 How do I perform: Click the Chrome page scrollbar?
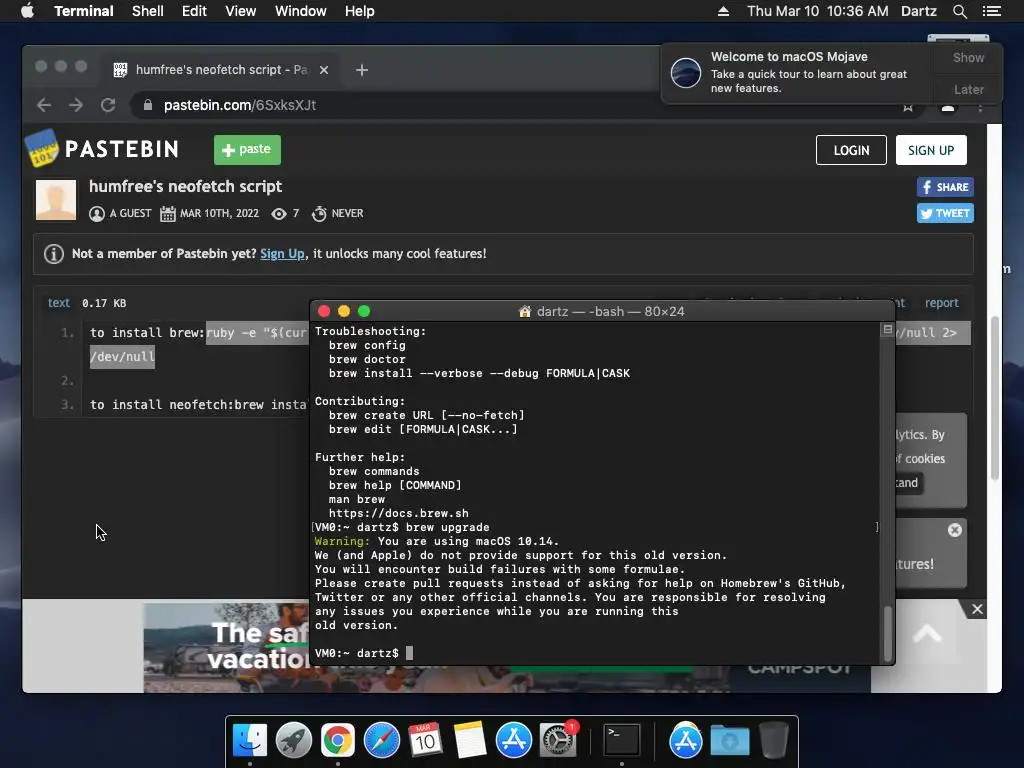click(x=994, y=398)
